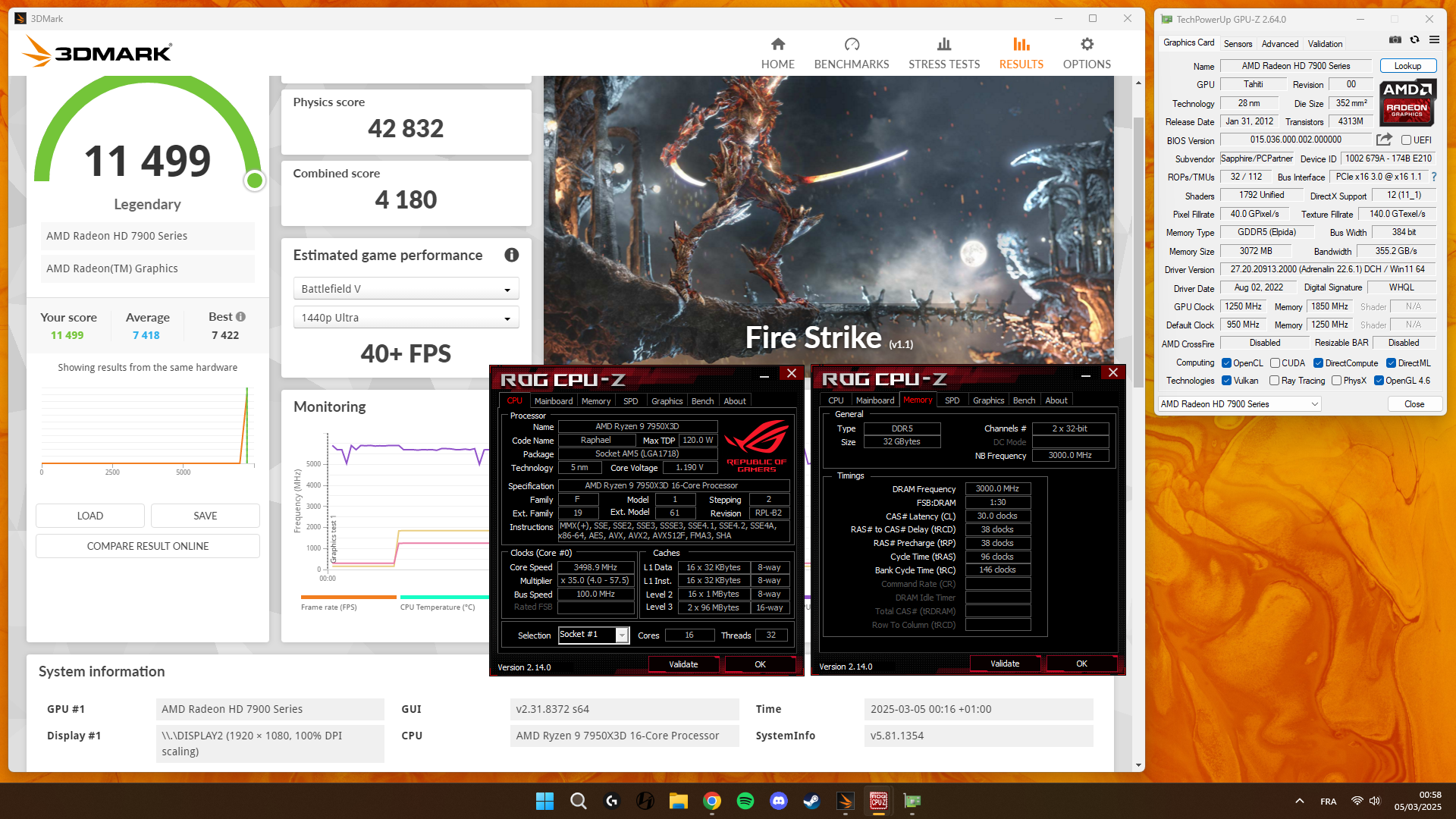Click the FRA language indicator
Viewport: 1456px width, 819px height.
coord(1329,802)
